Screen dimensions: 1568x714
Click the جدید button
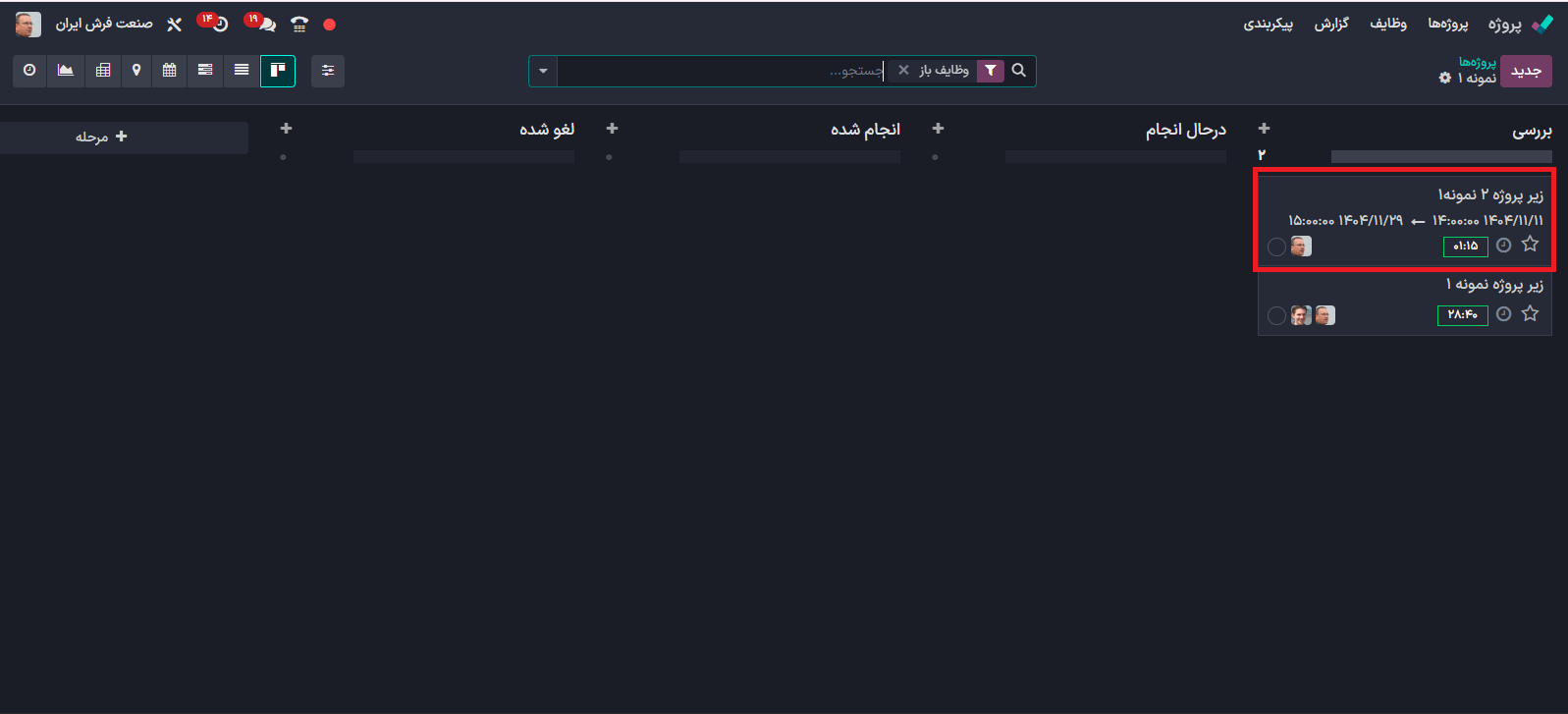tap(1526, 71)
